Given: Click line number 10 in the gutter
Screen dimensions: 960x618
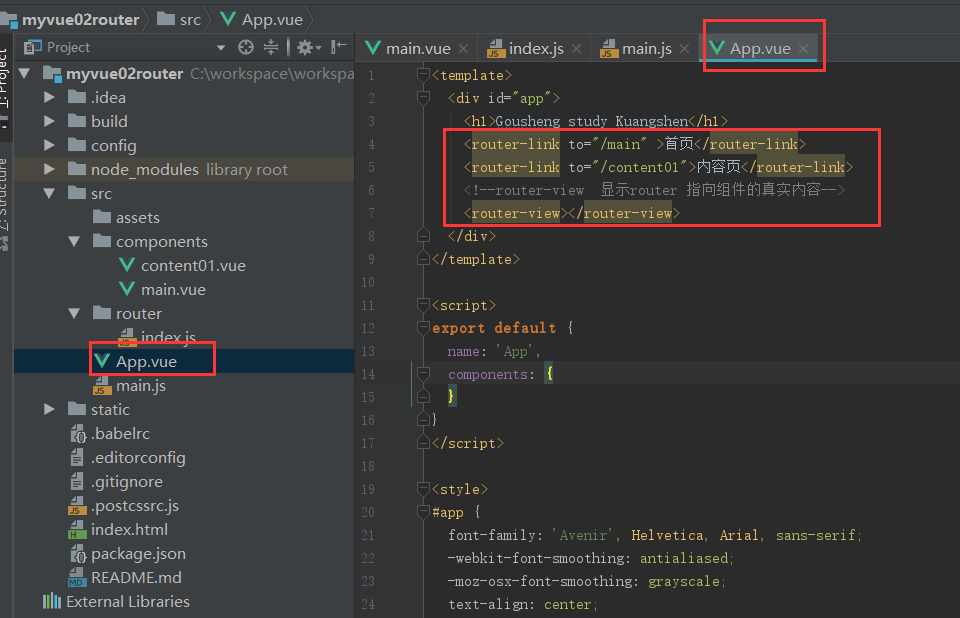Looking at the screenshot, I should (367, 282).
